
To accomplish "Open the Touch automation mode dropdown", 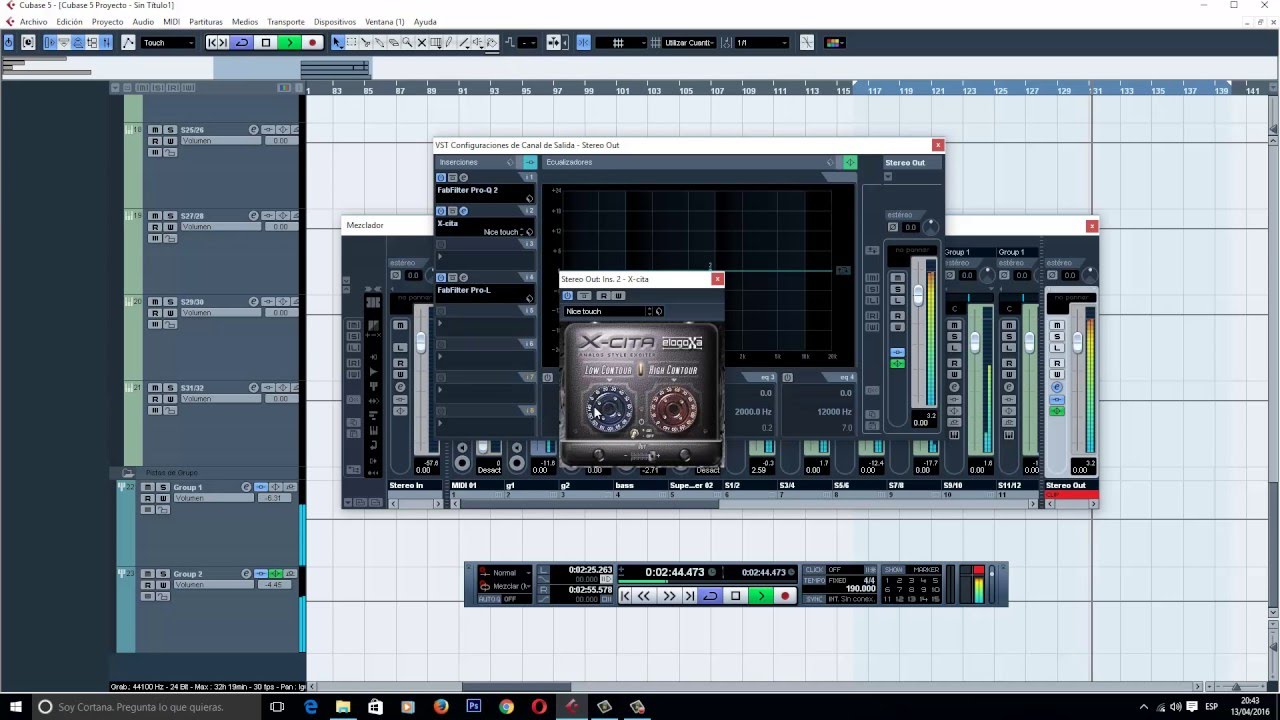I will click(x=168, y=42).
